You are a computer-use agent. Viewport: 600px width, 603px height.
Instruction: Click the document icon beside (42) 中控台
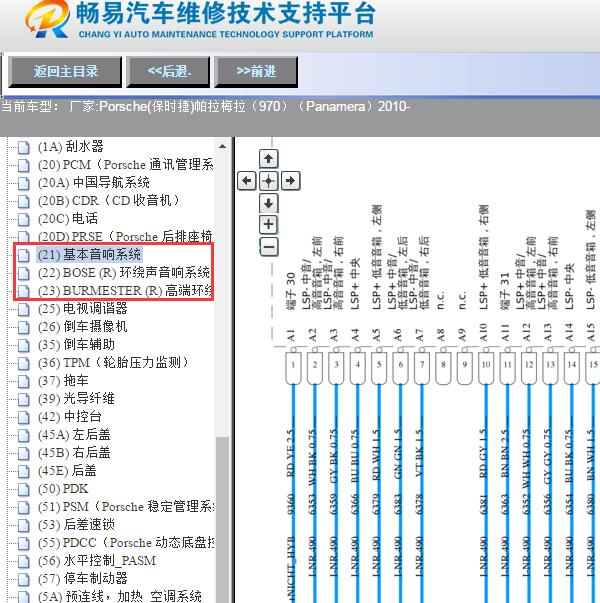pyautogui.click(x=24, y=418)
